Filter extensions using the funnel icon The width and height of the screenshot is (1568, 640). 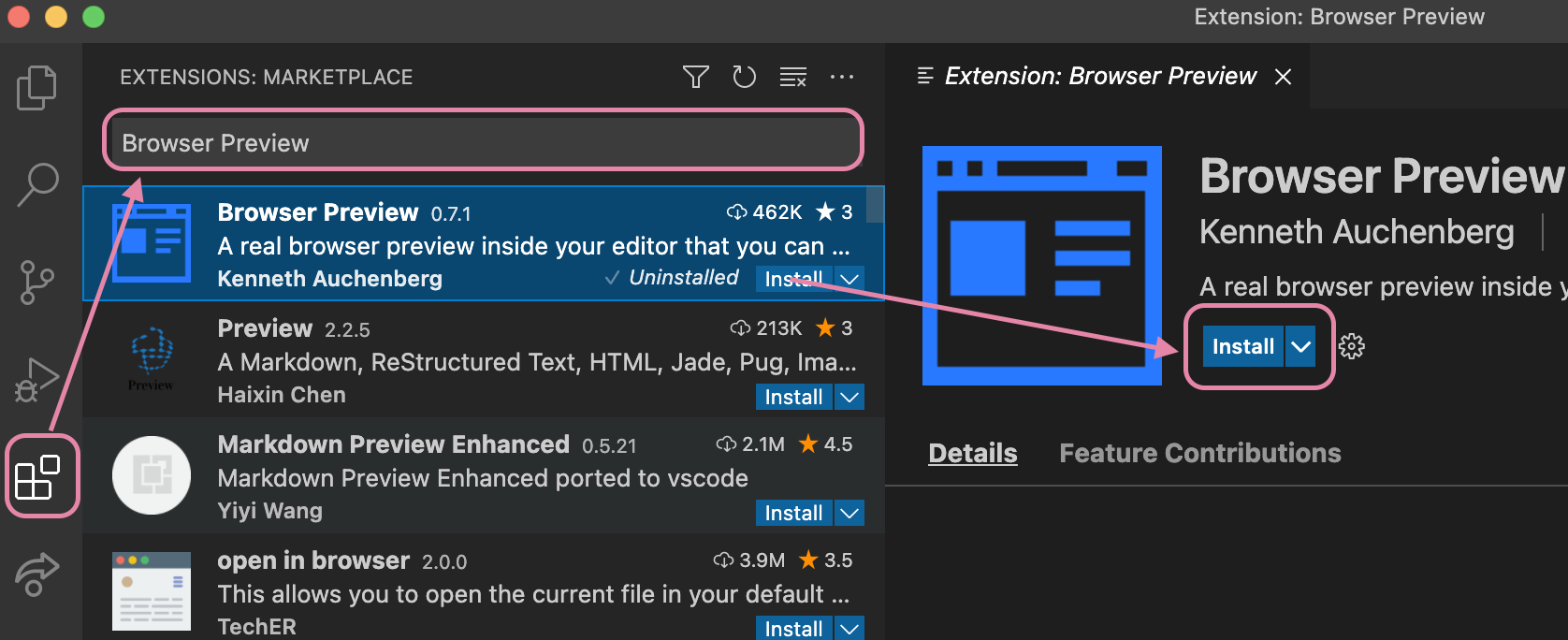click(x=695, y=77)
